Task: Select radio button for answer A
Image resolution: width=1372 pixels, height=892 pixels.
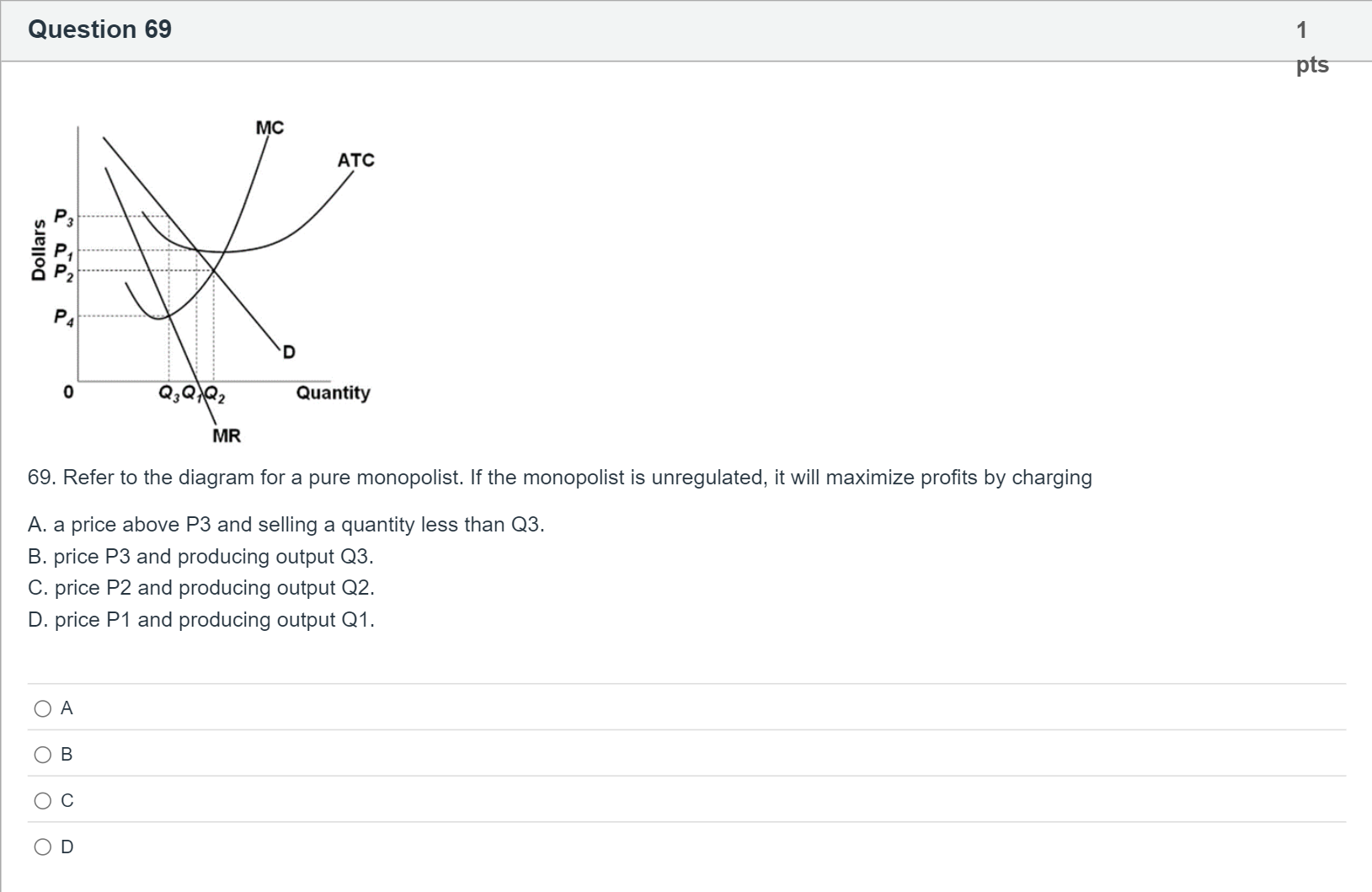Action: click(43, 709)
